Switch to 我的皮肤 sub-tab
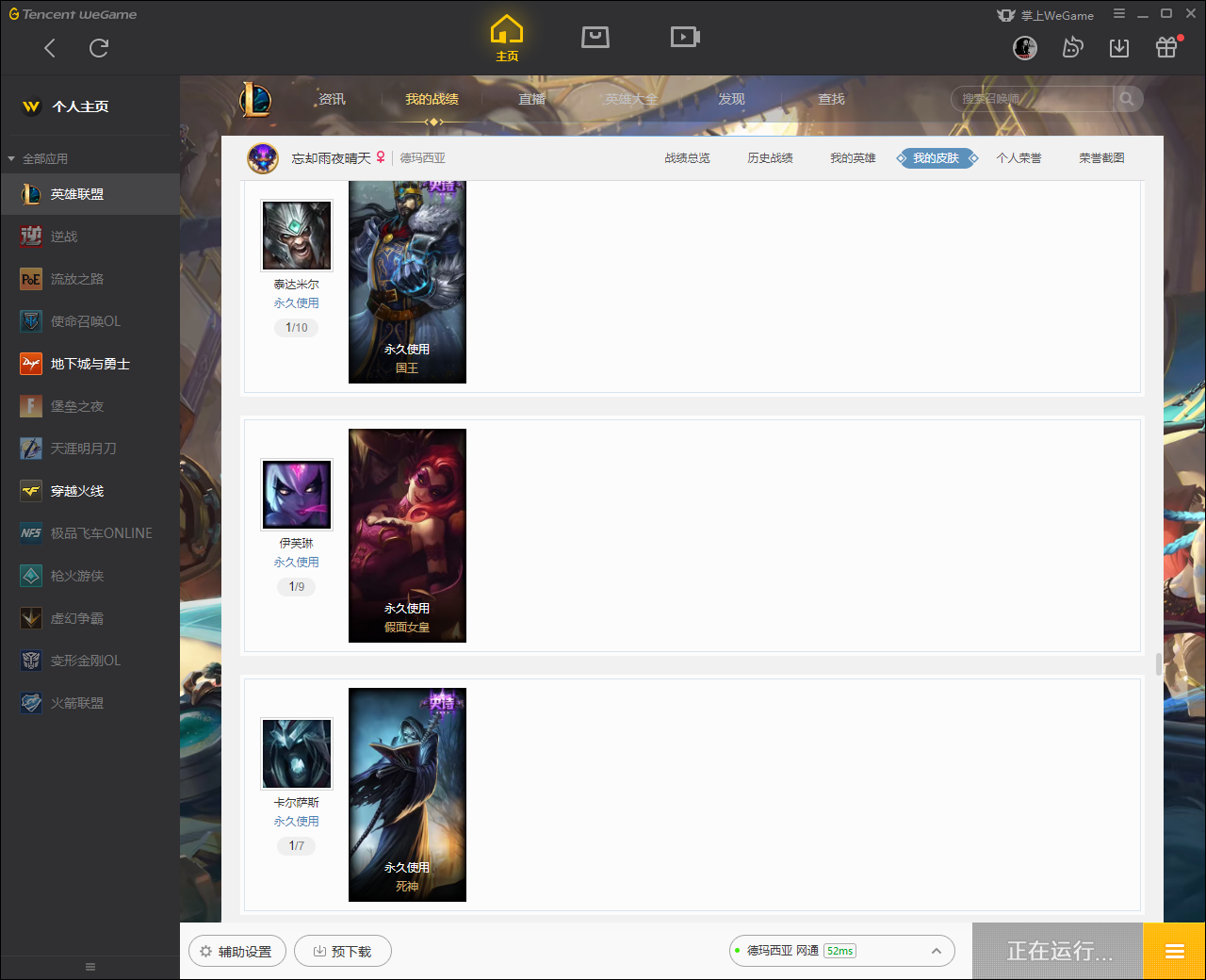Screen dimensions: 1206x980 click(x=937, y=158)
